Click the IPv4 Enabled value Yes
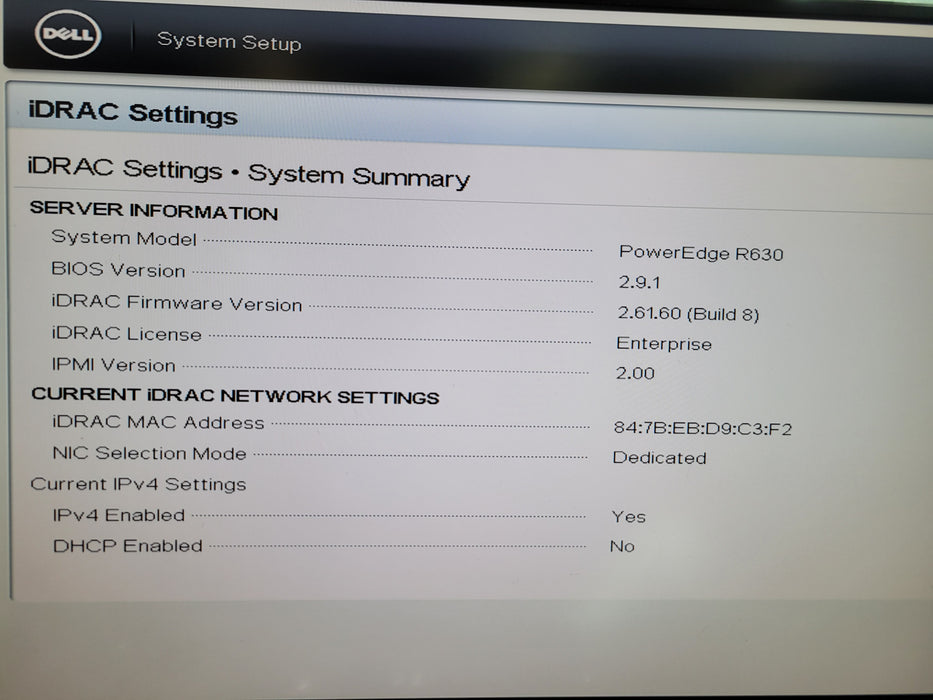This screenshot has height=700, width=933. pos(629,517)
